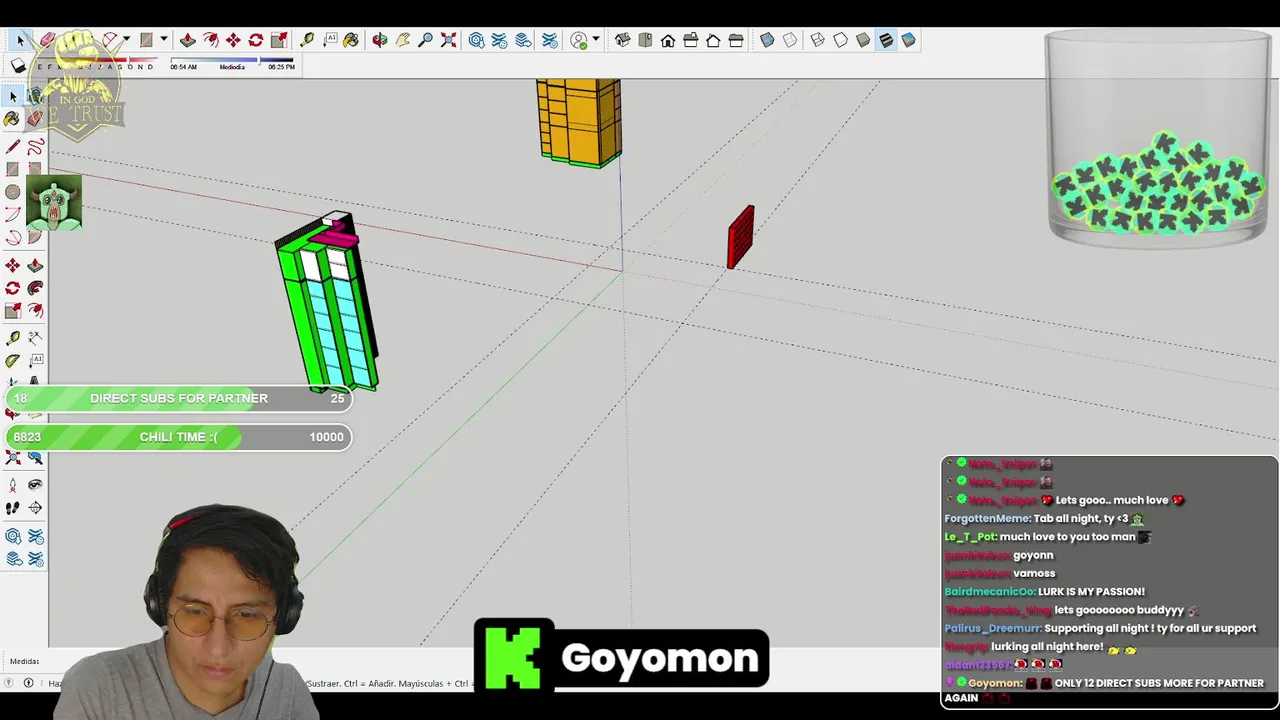Open the 3D Warehouse
This screenshot has width=1280, height=720.
(477, 40)
